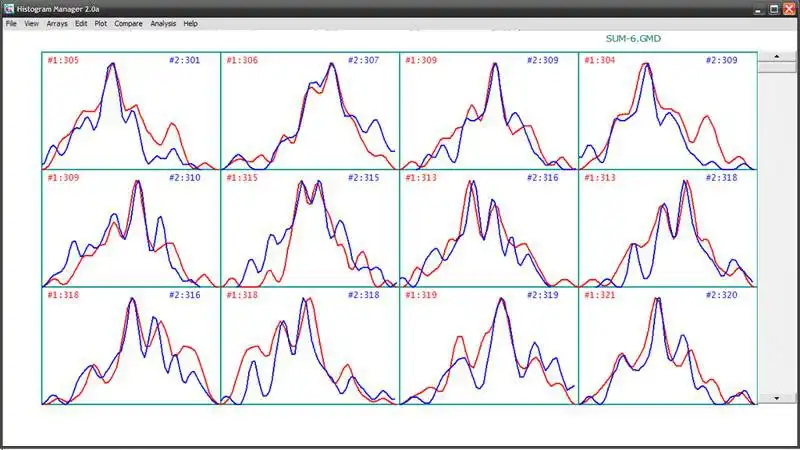Viewport: 800px width, 450px height.
Task: Select the histogram panel labeled #1:306
Action: (310, 111)
